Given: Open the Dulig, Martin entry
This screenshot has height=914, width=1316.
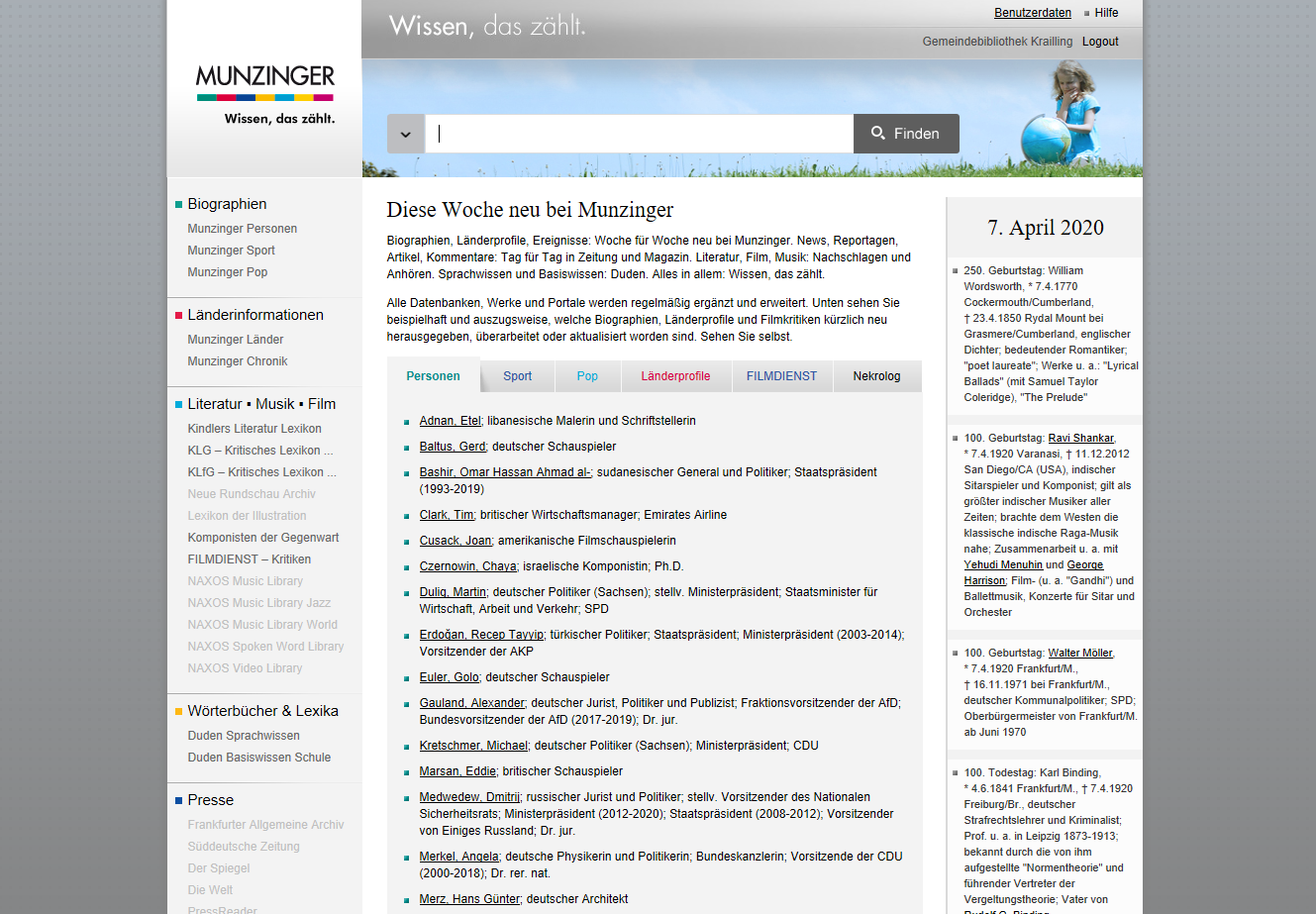Looking at the screenshot, I should [x=453, y=592].
